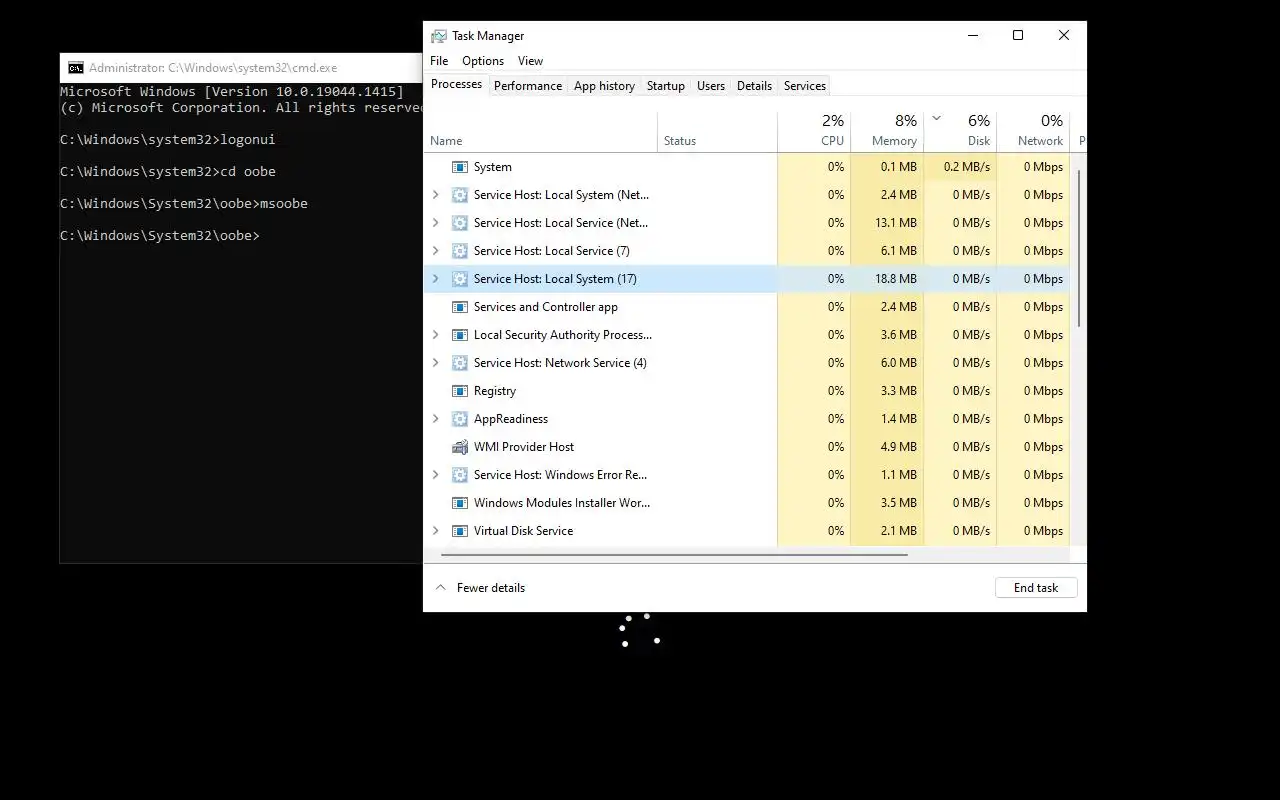
Task: Click the Service Host: Local System (17) gear icon
Action: (x=460, y=279)
